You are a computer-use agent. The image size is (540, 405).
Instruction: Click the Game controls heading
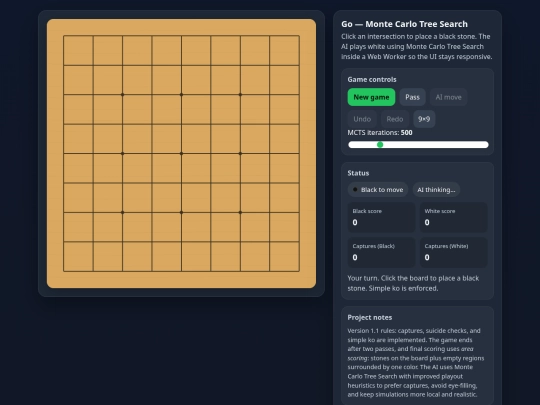(372, 80)
